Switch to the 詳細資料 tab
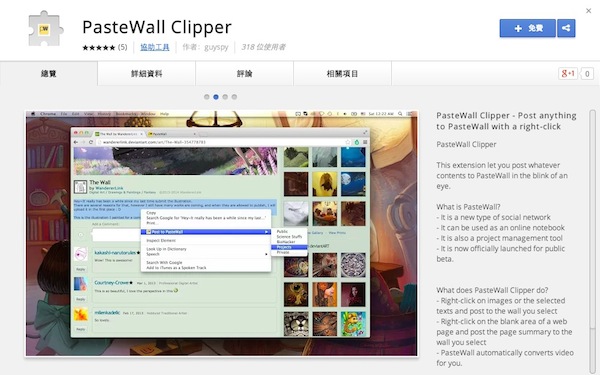The image size is (600, 375). click(x=147, y=73)
